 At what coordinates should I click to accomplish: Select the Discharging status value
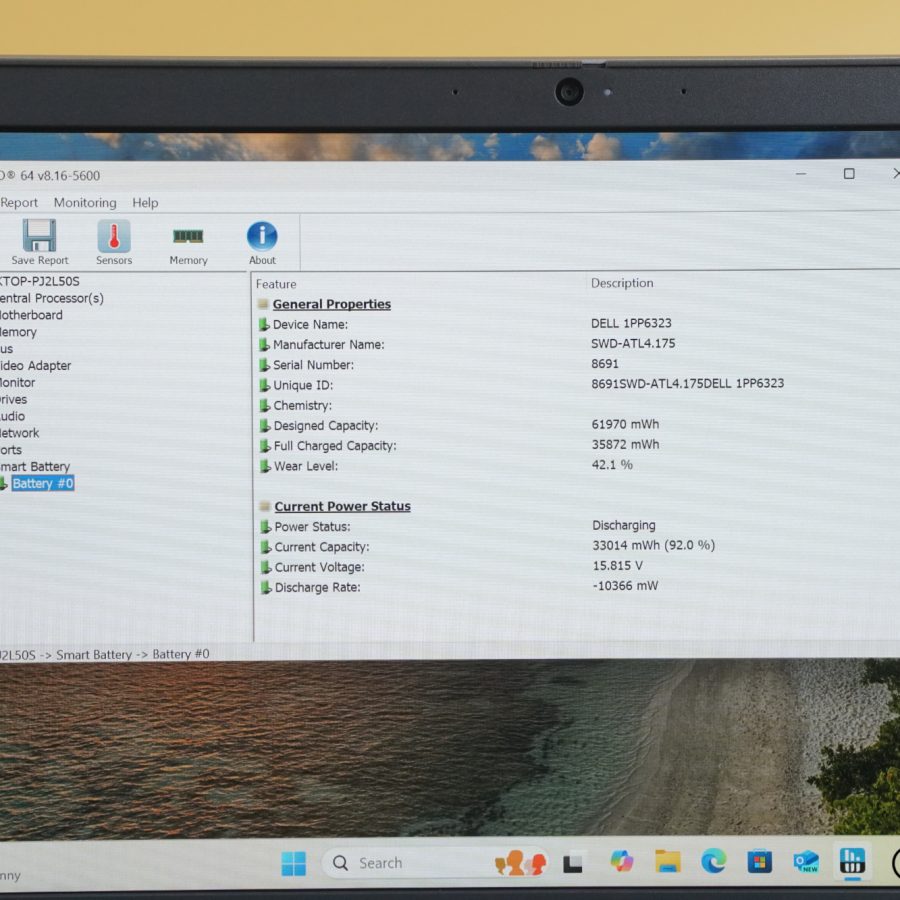tap(624, 525)
